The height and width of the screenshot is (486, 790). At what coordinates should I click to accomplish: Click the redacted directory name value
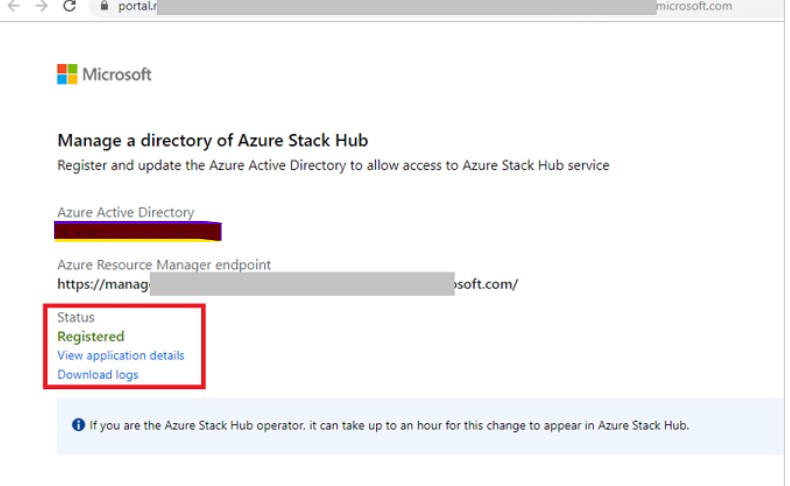tap(139, 232)
